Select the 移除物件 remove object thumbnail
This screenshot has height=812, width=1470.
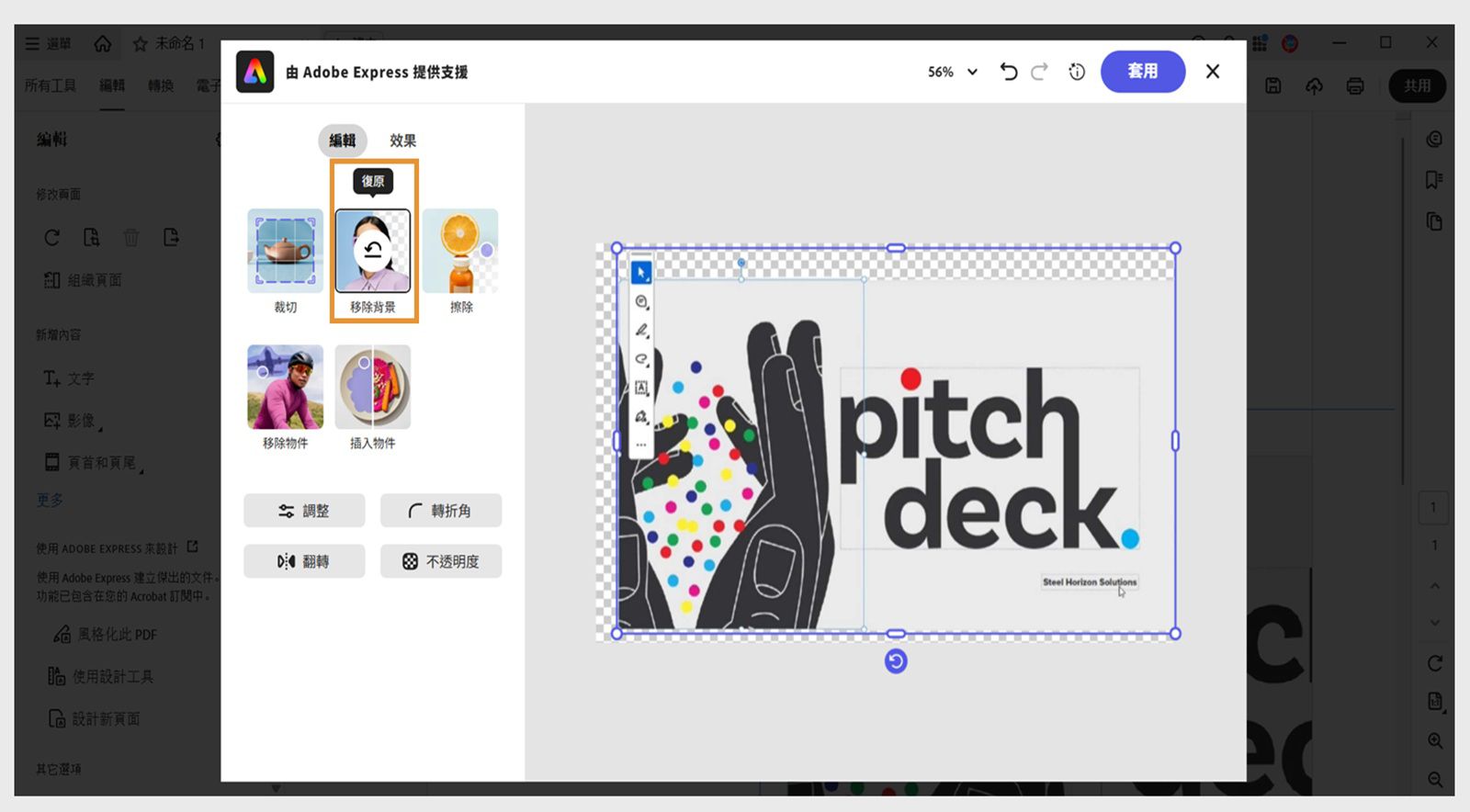tap(285, 387)
